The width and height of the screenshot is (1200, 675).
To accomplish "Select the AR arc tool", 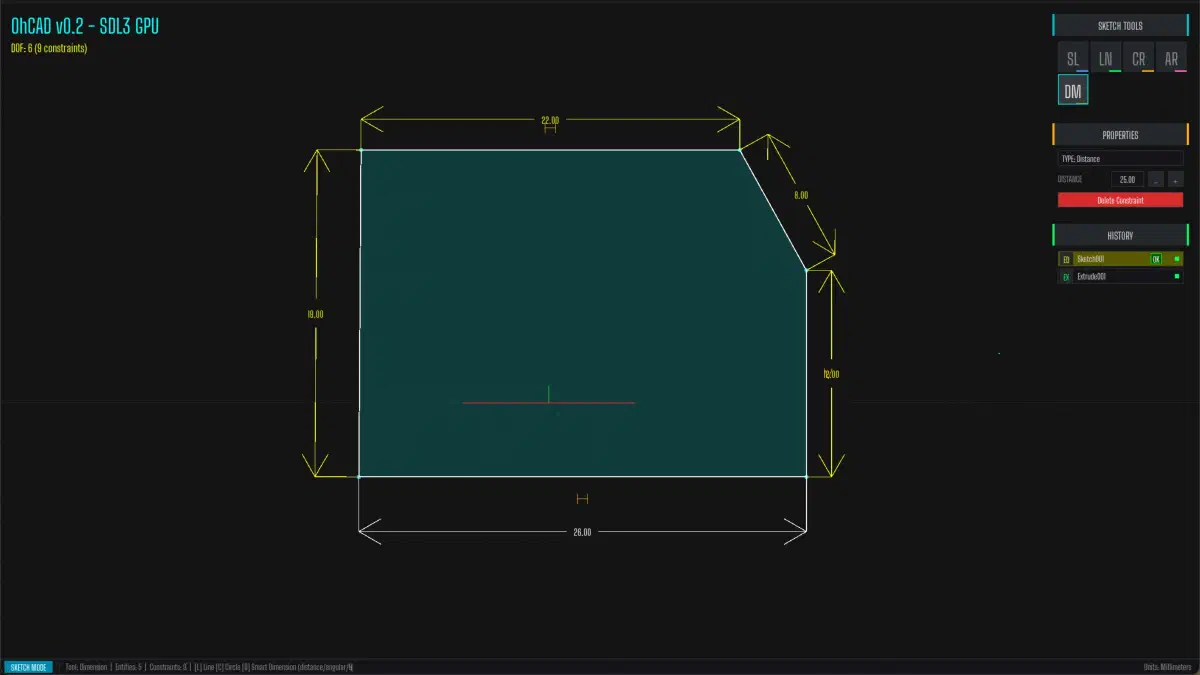I will [1172, 58].
